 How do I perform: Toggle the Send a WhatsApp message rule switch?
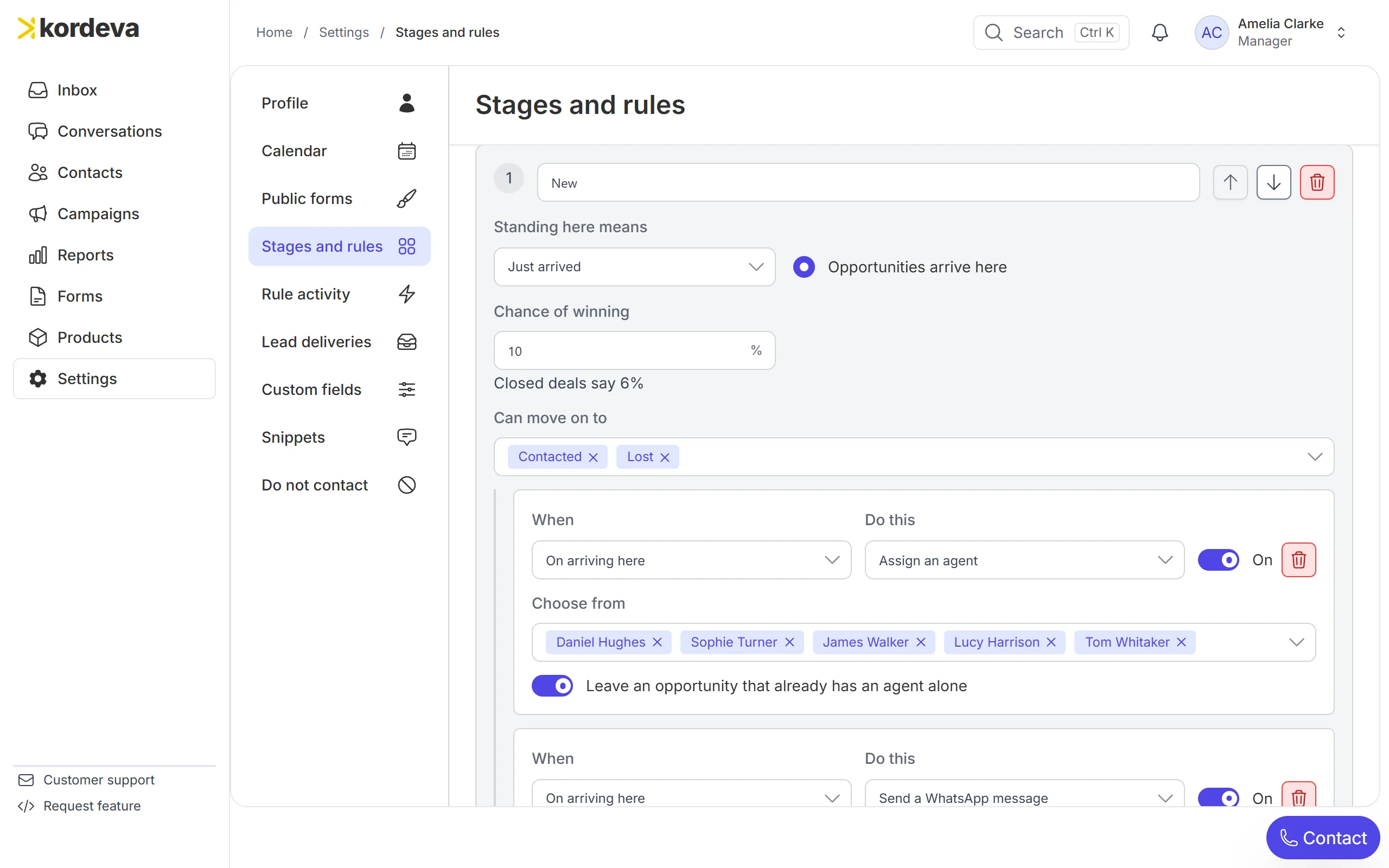1218,798
